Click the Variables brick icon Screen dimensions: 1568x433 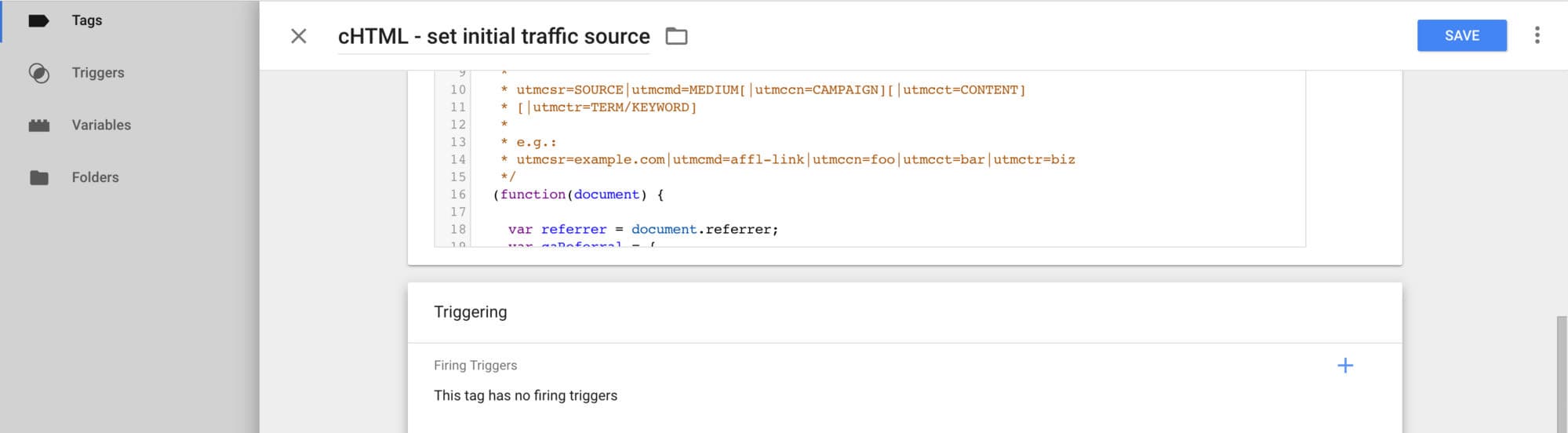[38, 126]
